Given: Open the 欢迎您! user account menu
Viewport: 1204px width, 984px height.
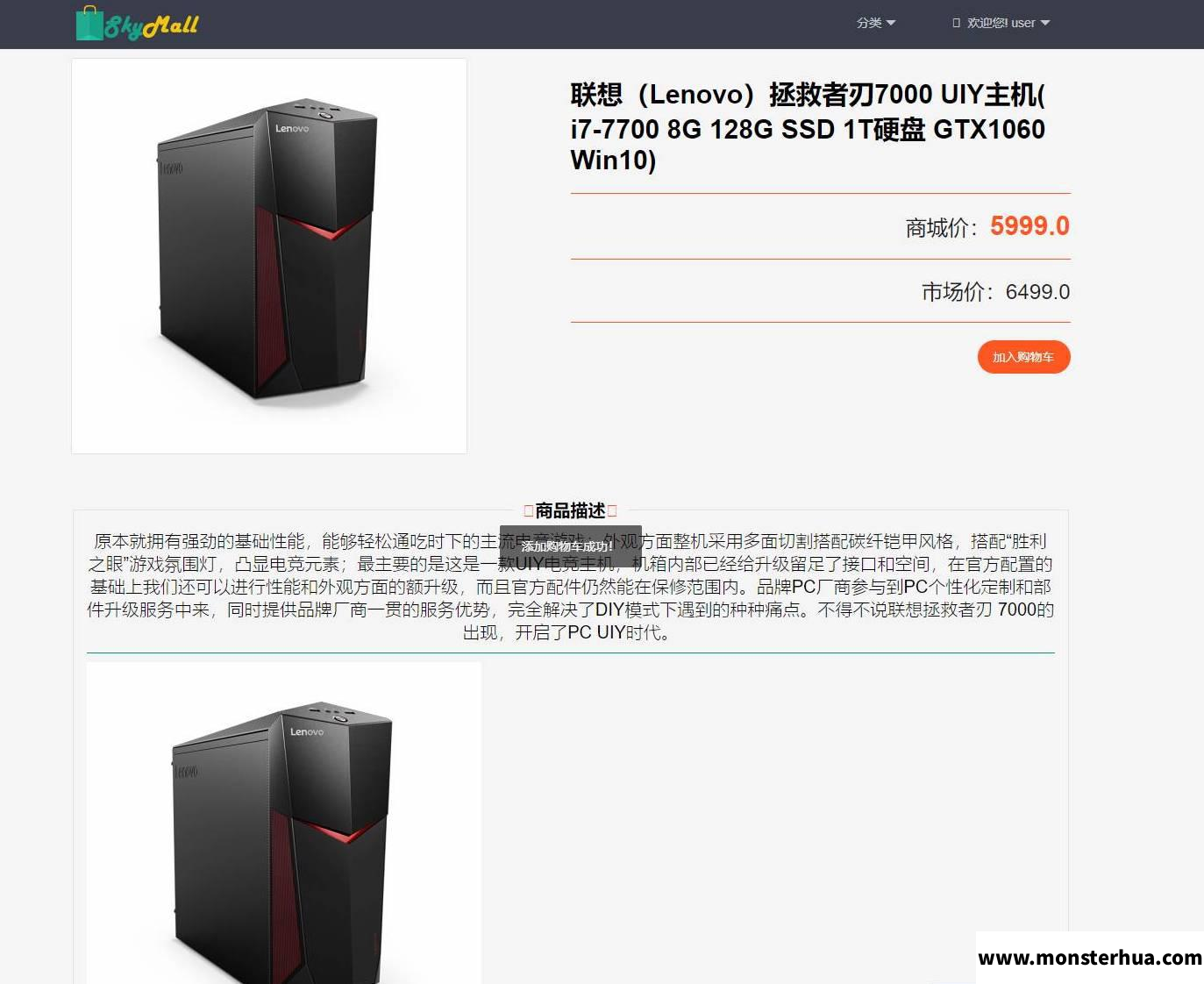Looking at the screenshot, I should point(1001,23).
